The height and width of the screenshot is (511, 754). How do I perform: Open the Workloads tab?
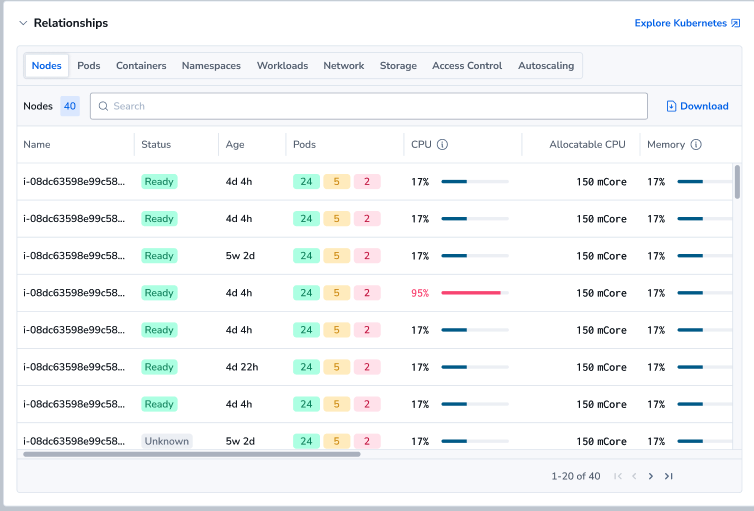(x=282, y=65)
